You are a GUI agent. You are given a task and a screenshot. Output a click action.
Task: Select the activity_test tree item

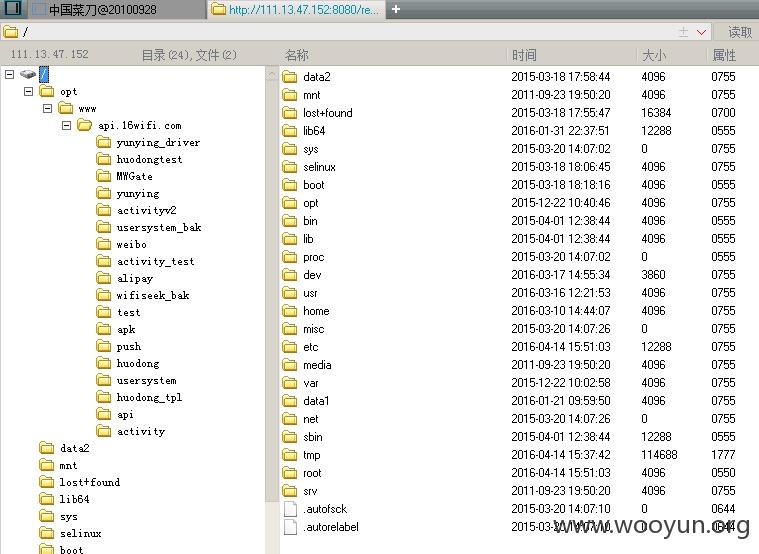click(x=155, y=261)
